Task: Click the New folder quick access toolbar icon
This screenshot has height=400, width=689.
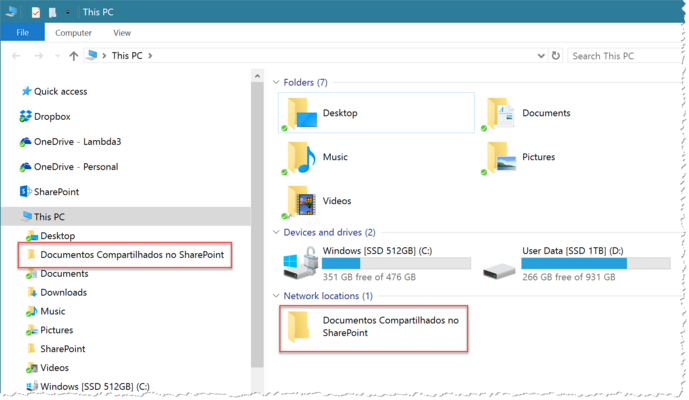Action: point(52,12)
